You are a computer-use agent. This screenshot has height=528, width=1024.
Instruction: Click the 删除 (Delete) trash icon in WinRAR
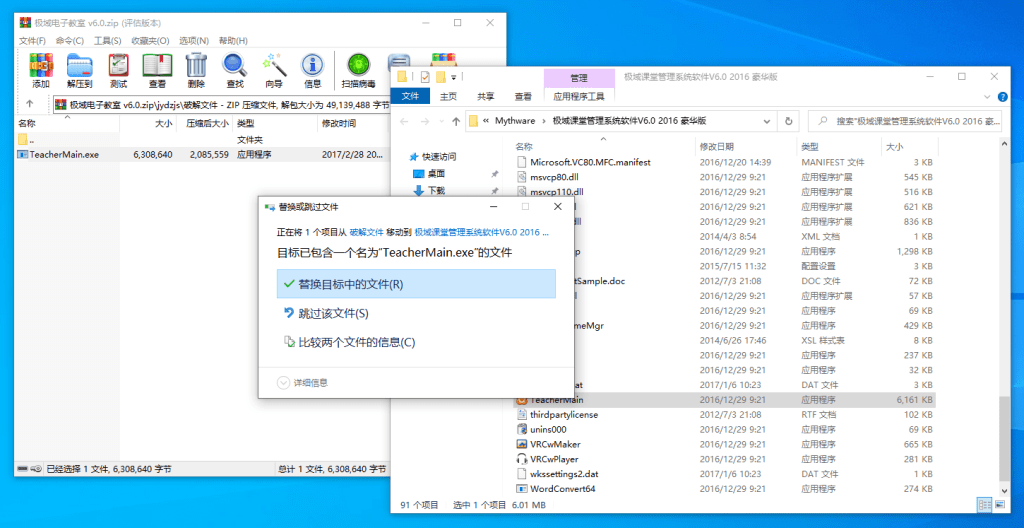(196, 71)
